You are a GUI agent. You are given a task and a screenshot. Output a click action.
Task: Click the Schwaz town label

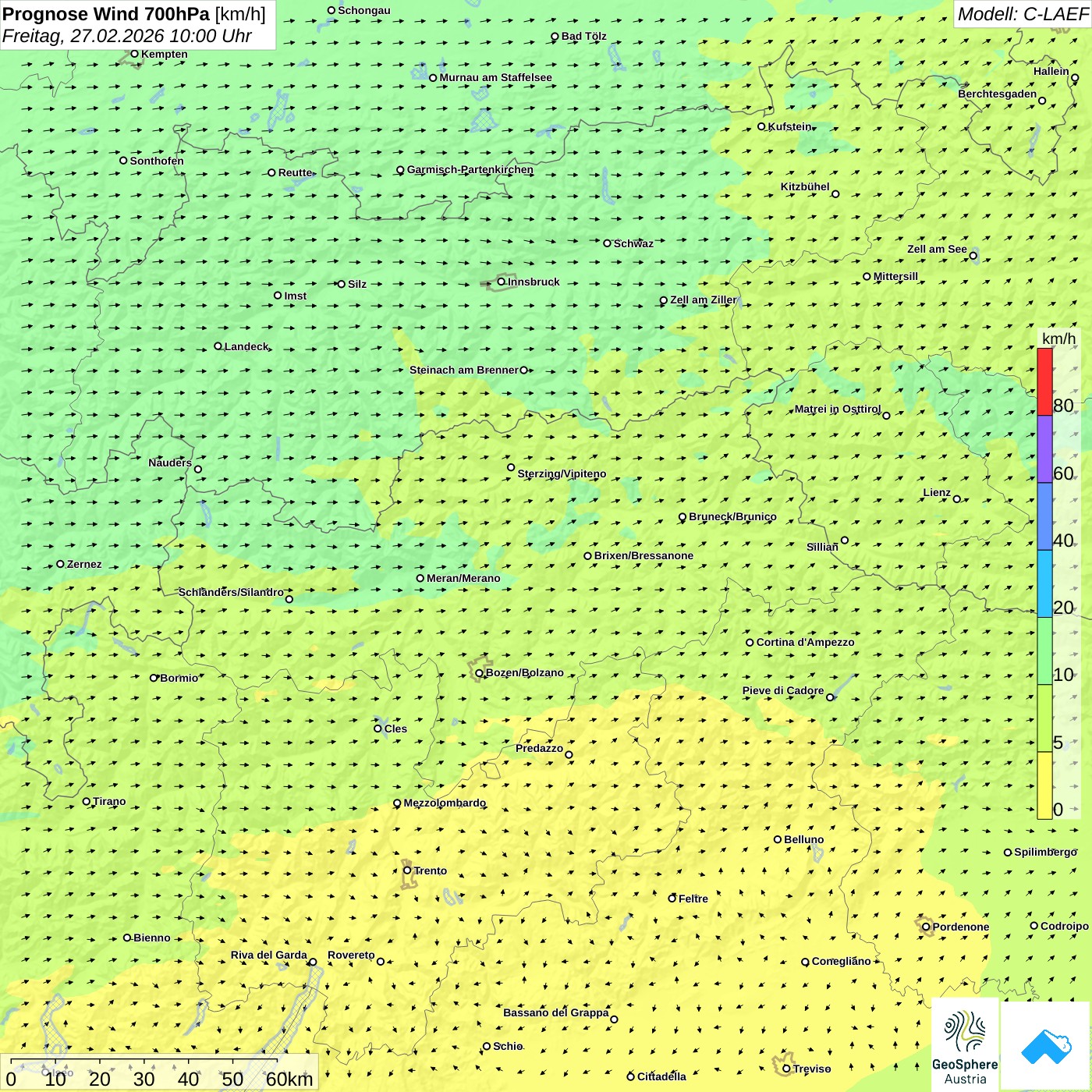pos(633,243)
